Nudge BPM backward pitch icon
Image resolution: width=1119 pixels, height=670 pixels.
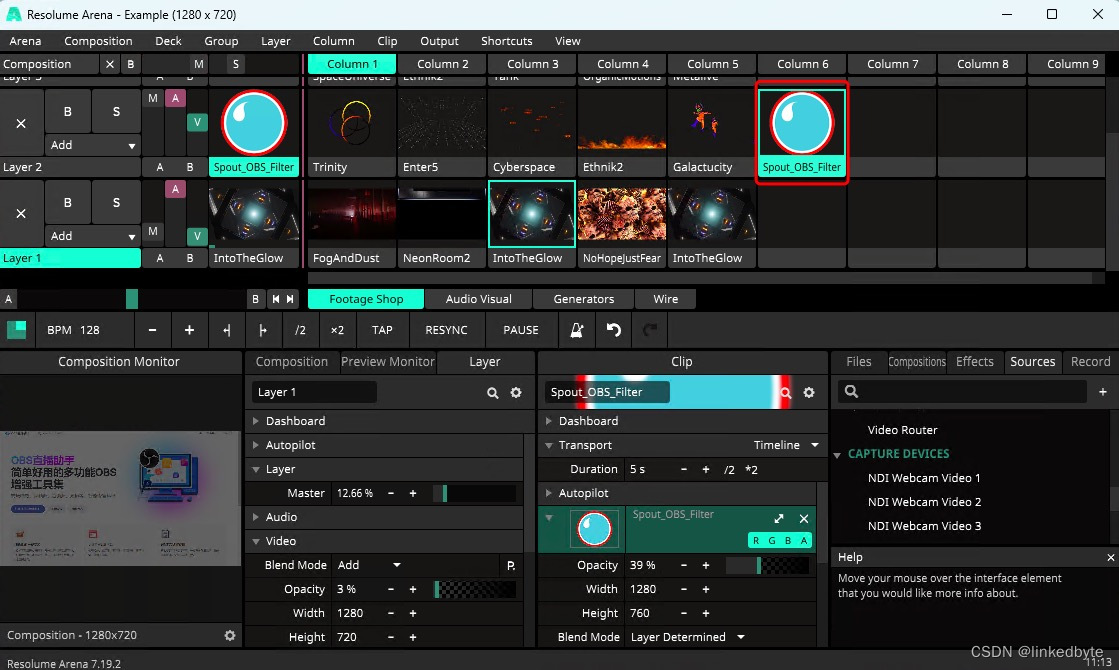226,330
